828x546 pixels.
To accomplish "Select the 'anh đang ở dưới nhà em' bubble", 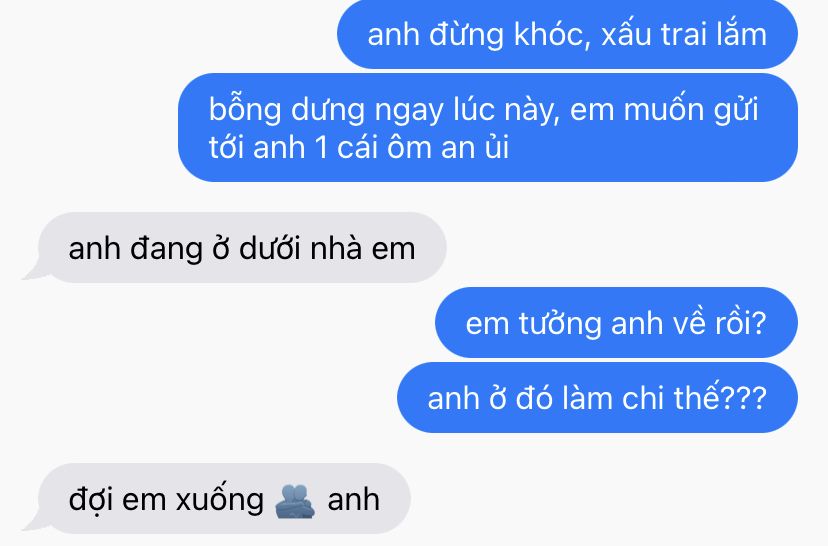I will pyautogui.click(x=242, y=248).
